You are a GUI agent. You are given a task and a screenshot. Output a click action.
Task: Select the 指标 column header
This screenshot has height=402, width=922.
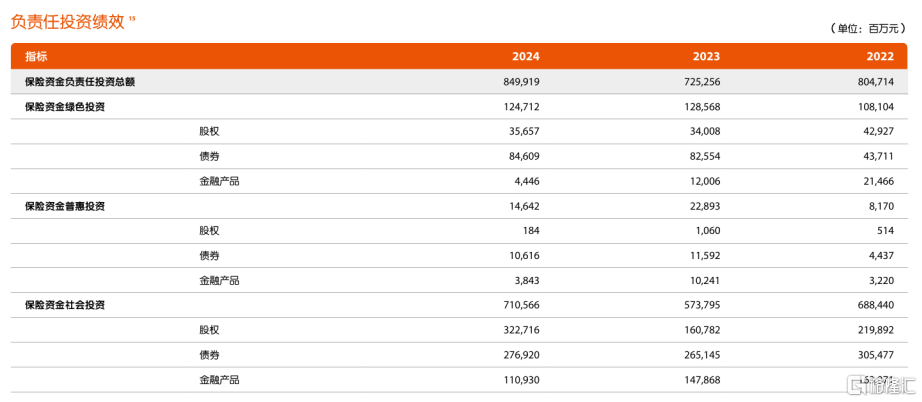(36, 56)
